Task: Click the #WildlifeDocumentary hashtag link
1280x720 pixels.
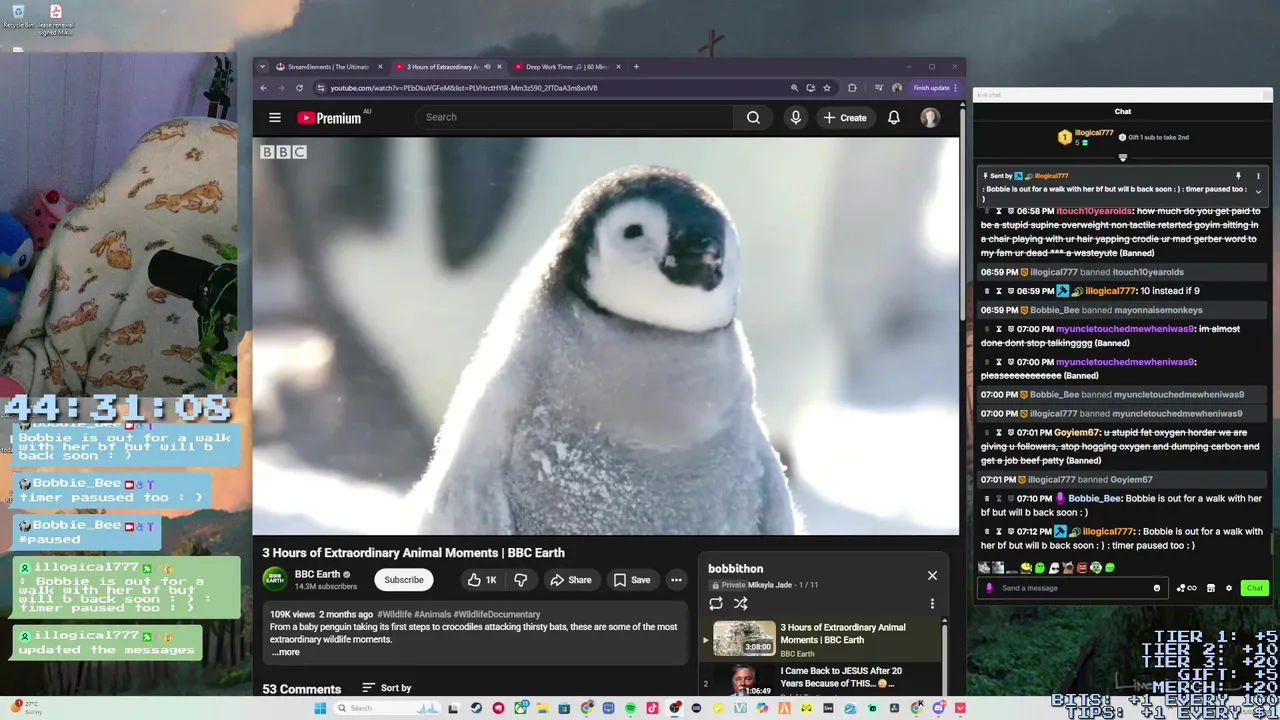Action: click(x=497, y=614)
